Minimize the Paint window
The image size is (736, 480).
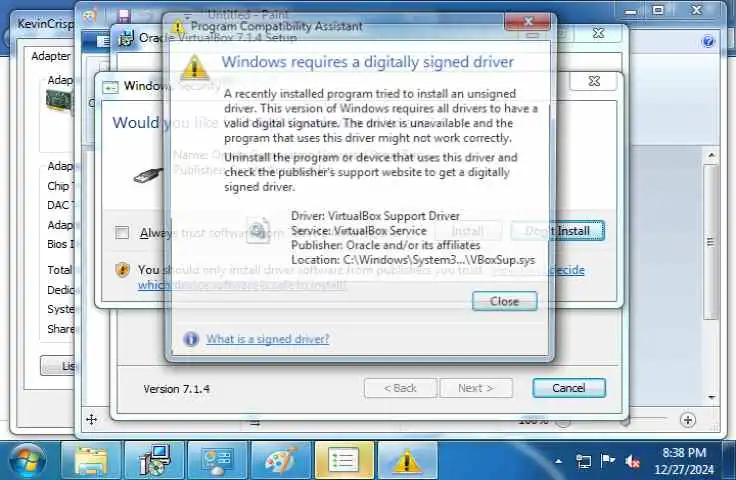630,10
